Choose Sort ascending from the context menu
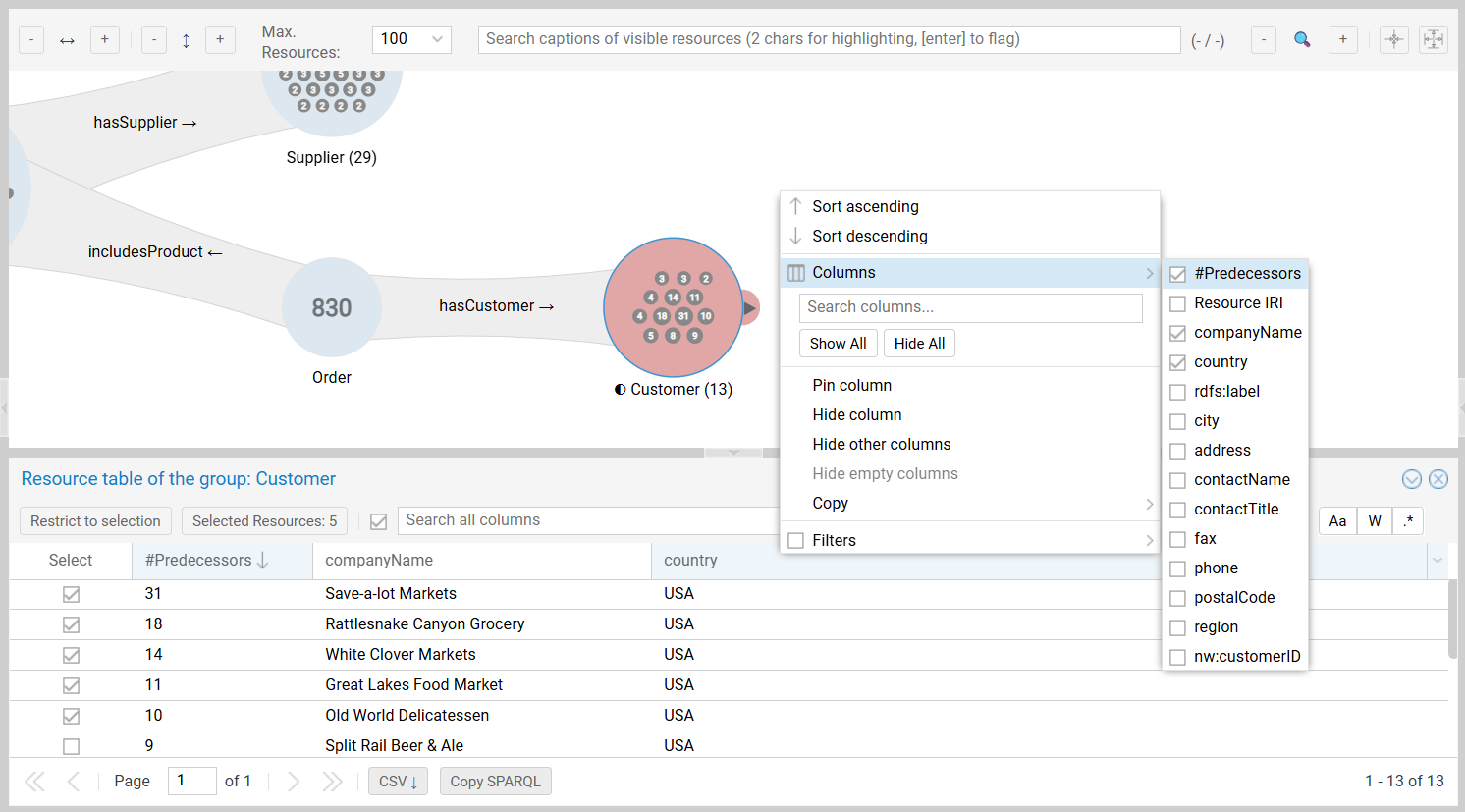1465x812 pixels. pyautogui.click(x=865, y=206)
